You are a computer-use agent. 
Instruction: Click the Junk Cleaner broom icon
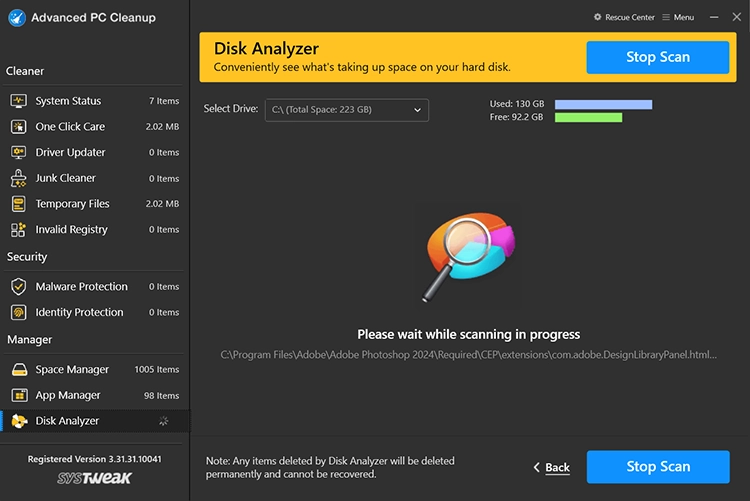tap(18, 178)
